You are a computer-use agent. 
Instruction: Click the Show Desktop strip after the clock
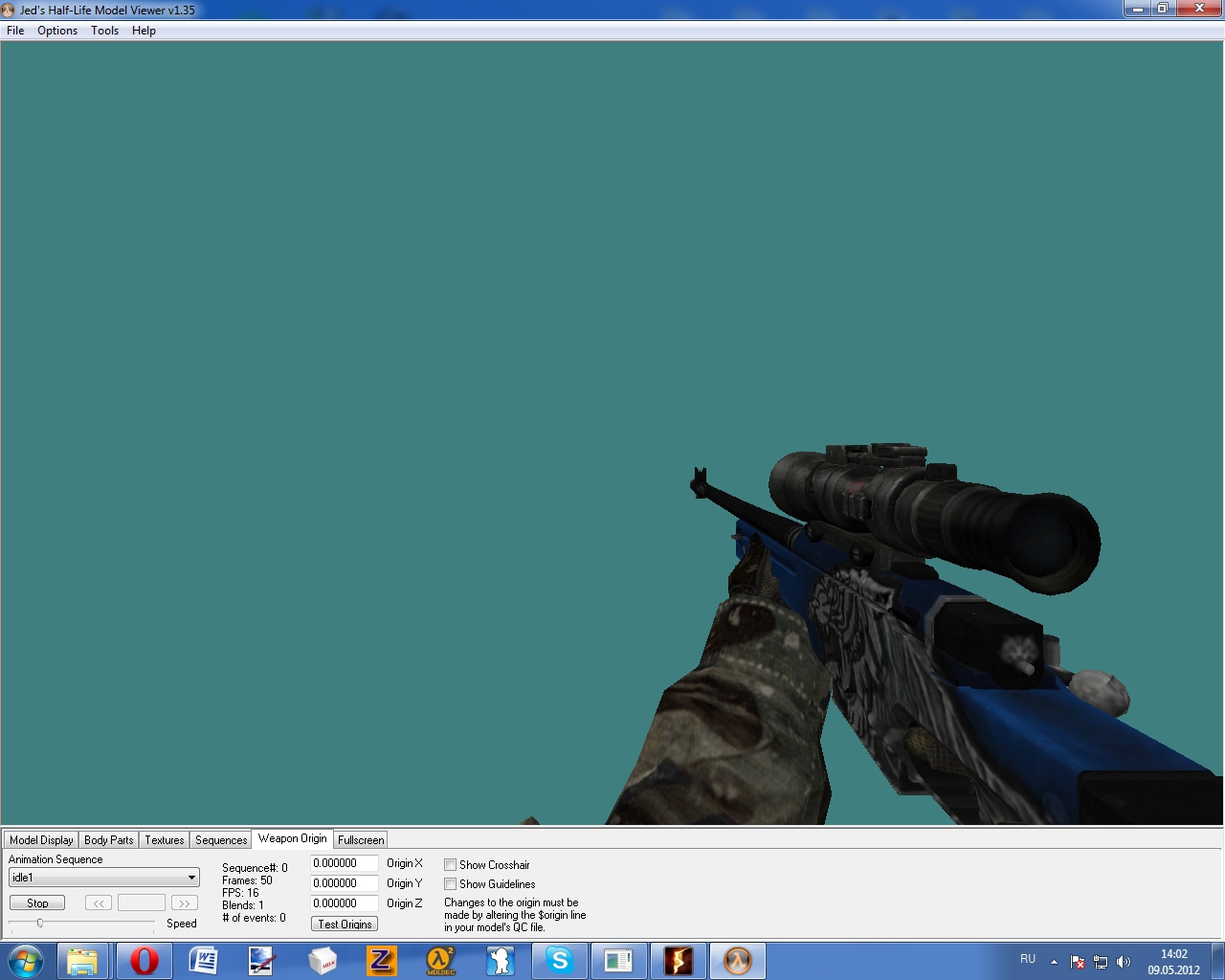(x=1218, y=961)
